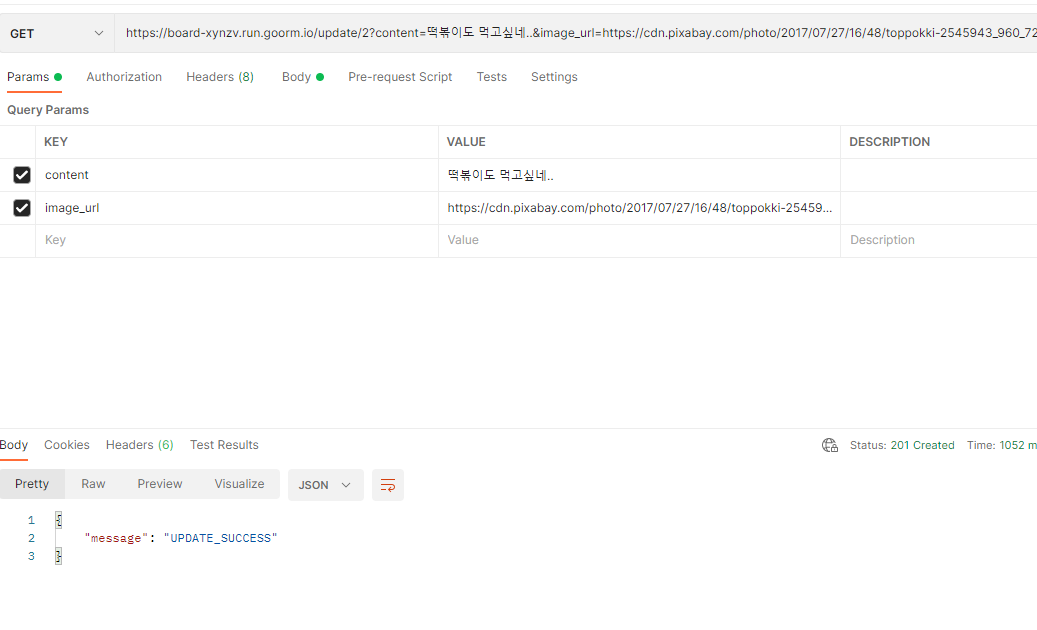Open the request Headers (8) tab
The height and width of the screenshot is (630, 1037).
click(x=220, y=77)
